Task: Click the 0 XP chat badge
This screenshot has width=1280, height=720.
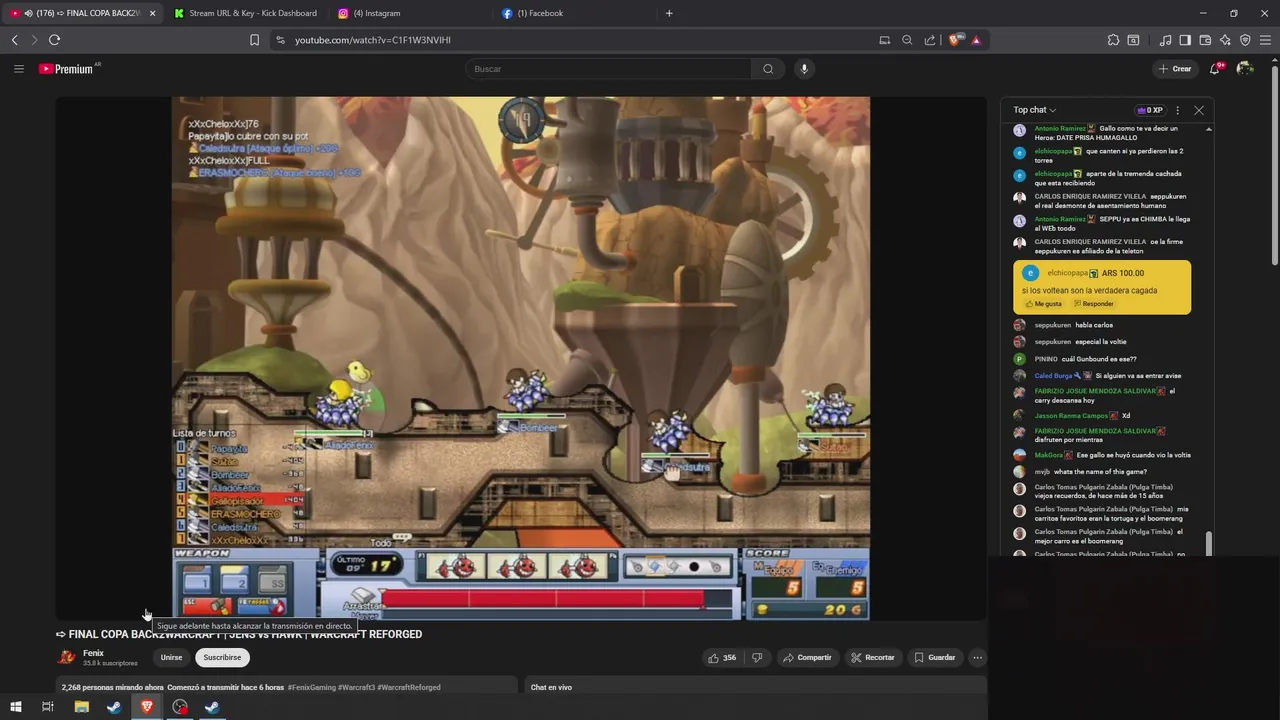Action: tap(1149, 110)
